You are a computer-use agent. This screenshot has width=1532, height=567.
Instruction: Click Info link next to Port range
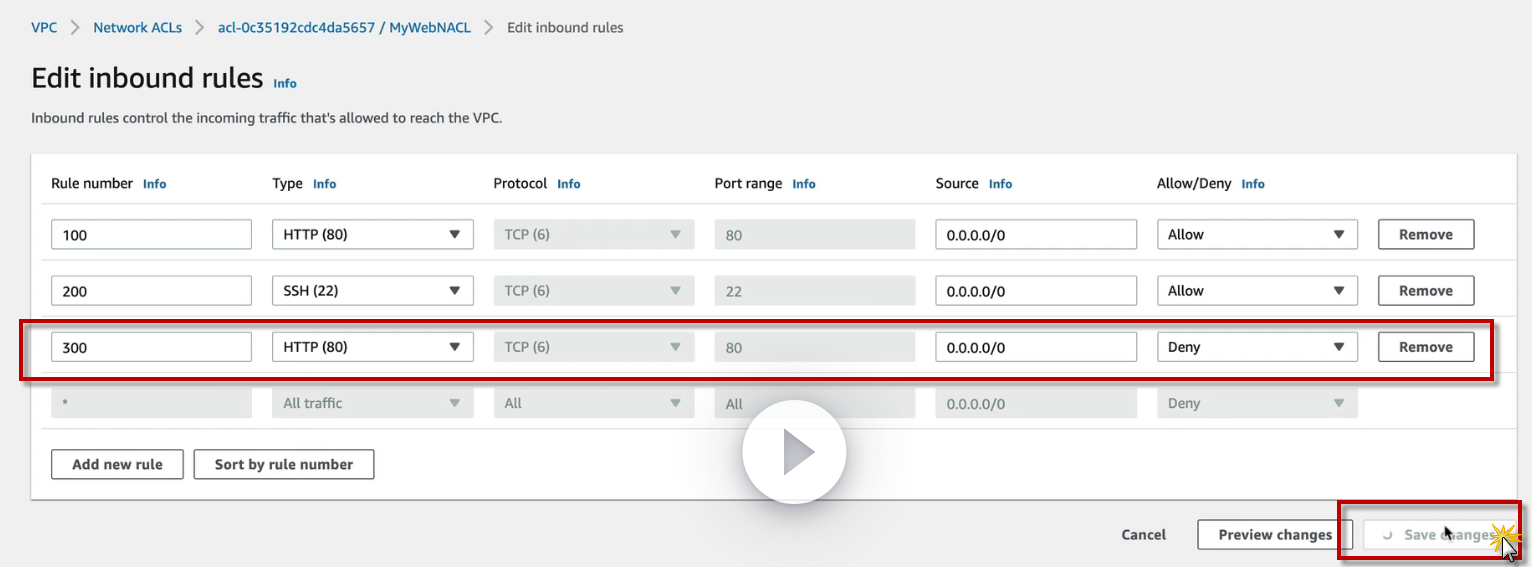(803, 184)
